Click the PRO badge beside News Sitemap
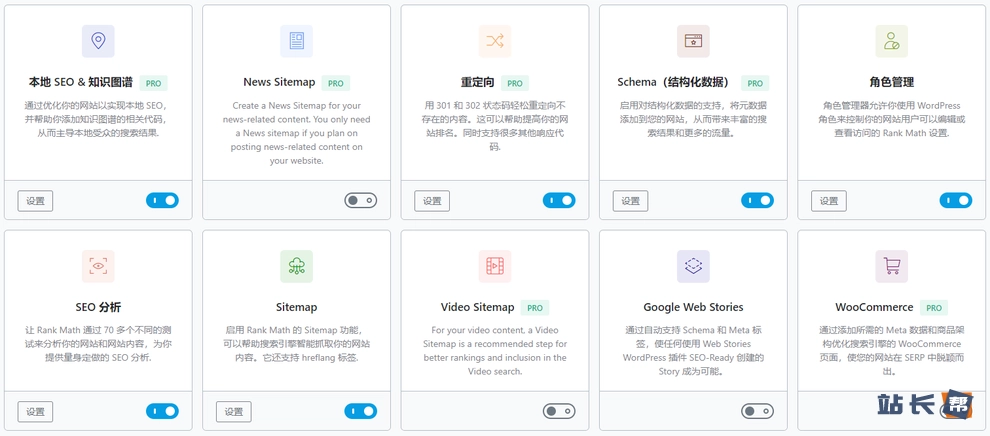 (x=336, y=83)
